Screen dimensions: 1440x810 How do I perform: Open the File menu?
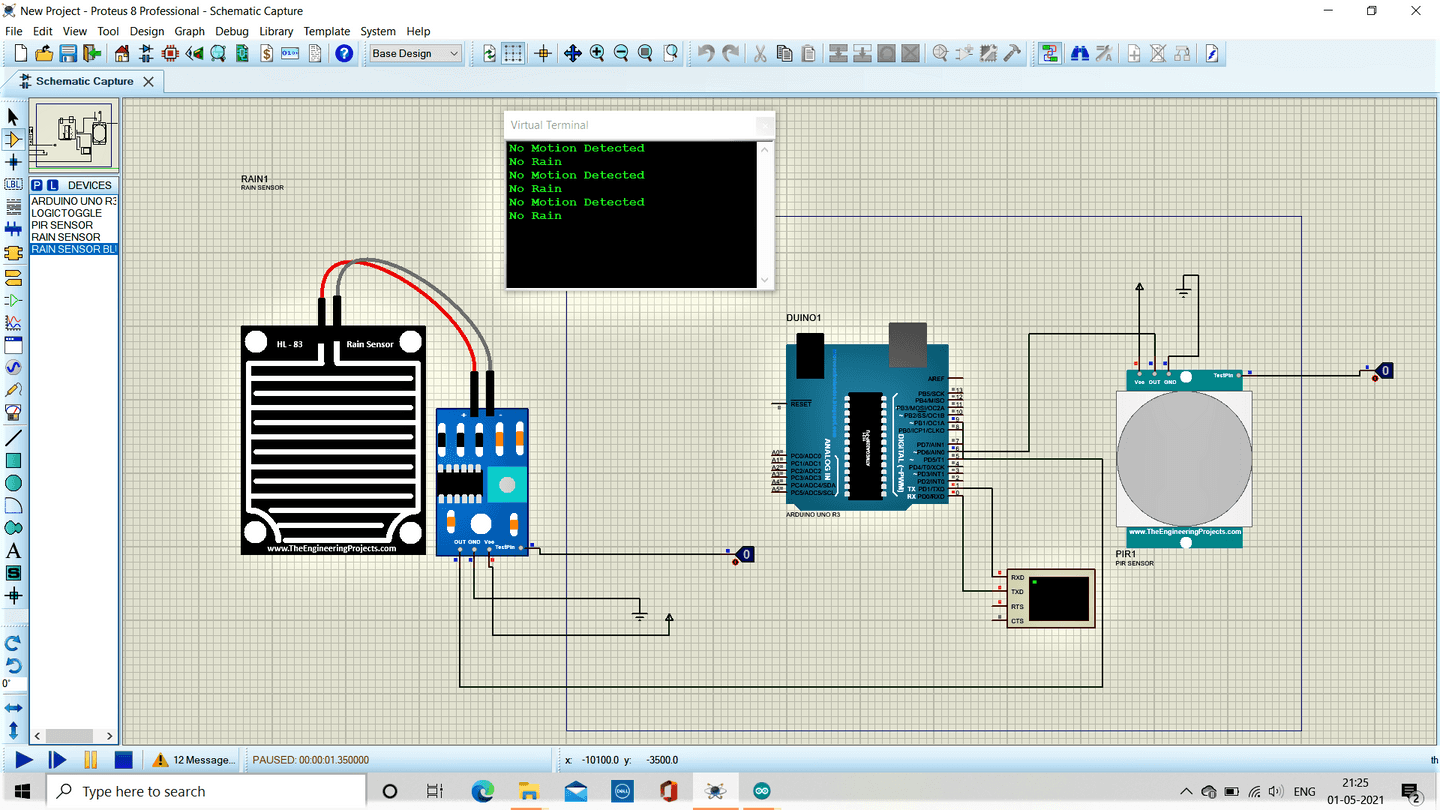click(14, 31)
